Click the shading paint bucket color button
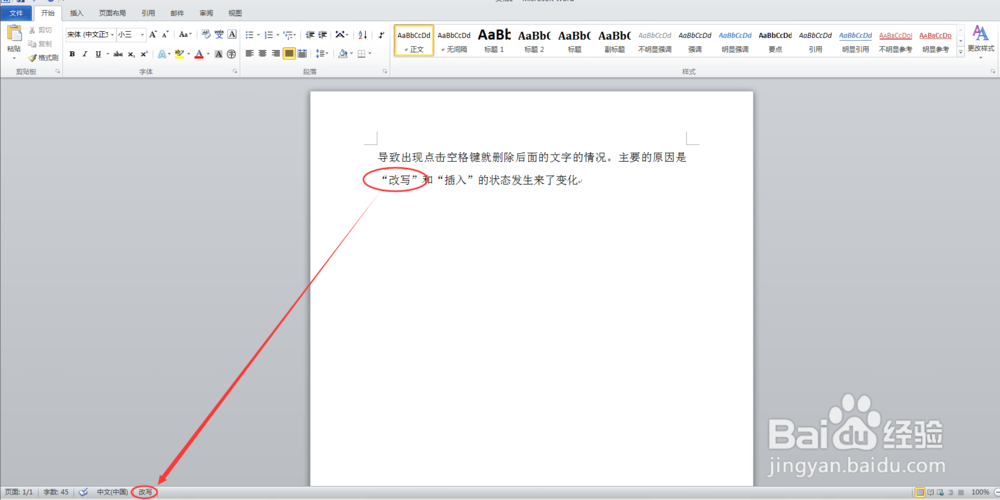 (x=343, y=54)
